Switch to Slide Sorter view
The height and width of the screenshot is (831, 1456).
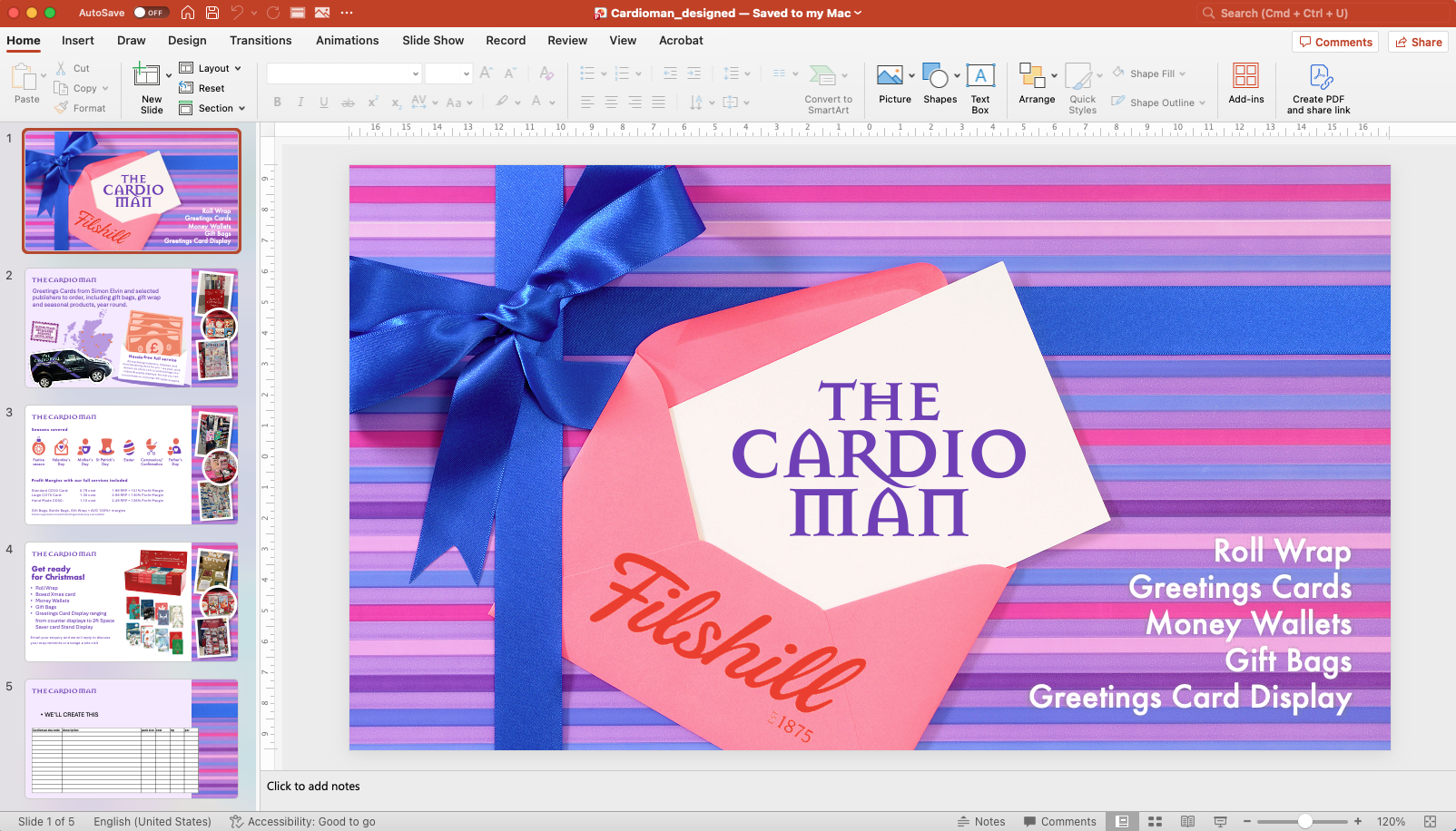coord(1155,821)
